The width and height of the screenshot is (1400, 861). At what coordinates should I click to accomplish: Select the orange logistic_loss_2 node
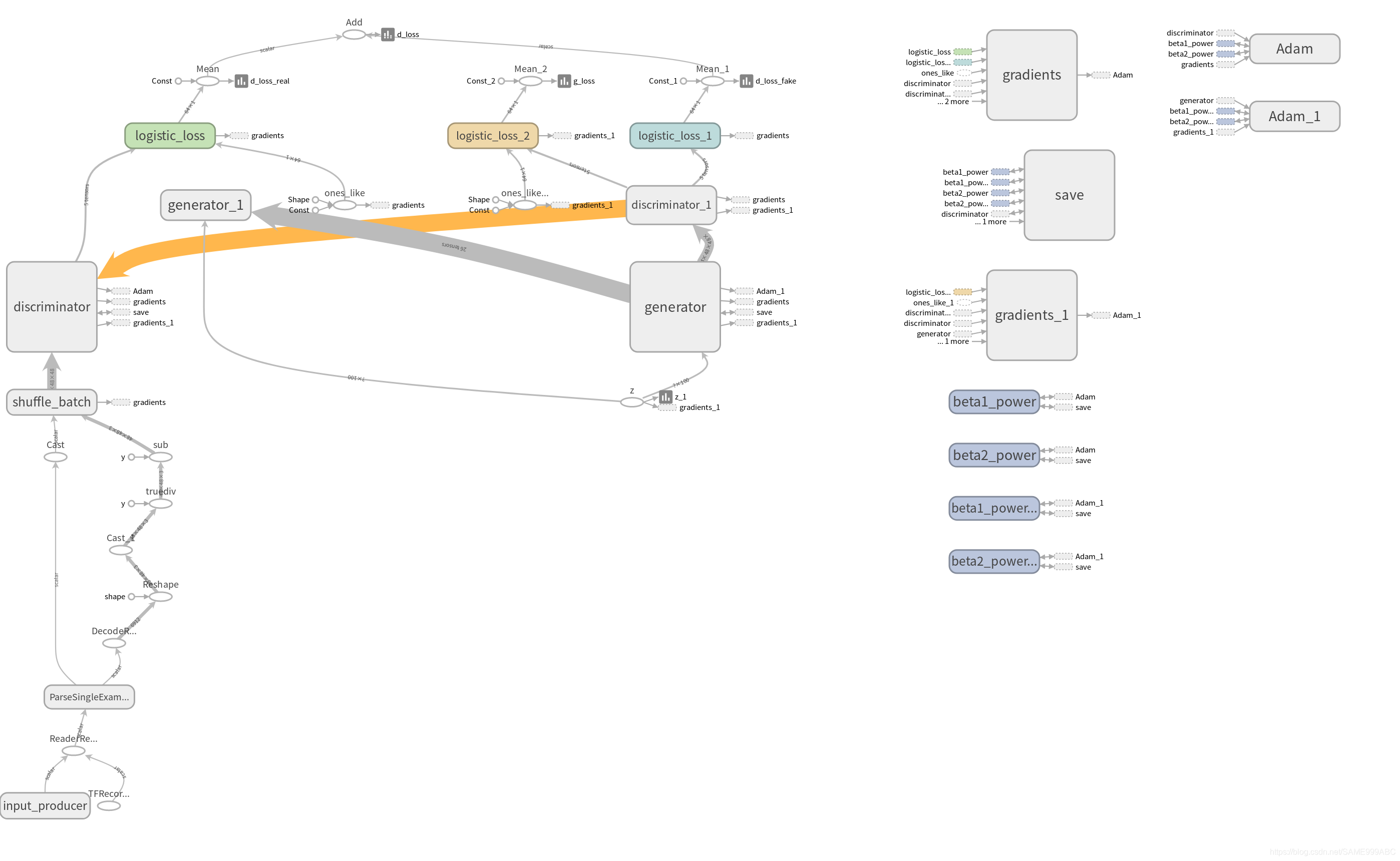493,136
